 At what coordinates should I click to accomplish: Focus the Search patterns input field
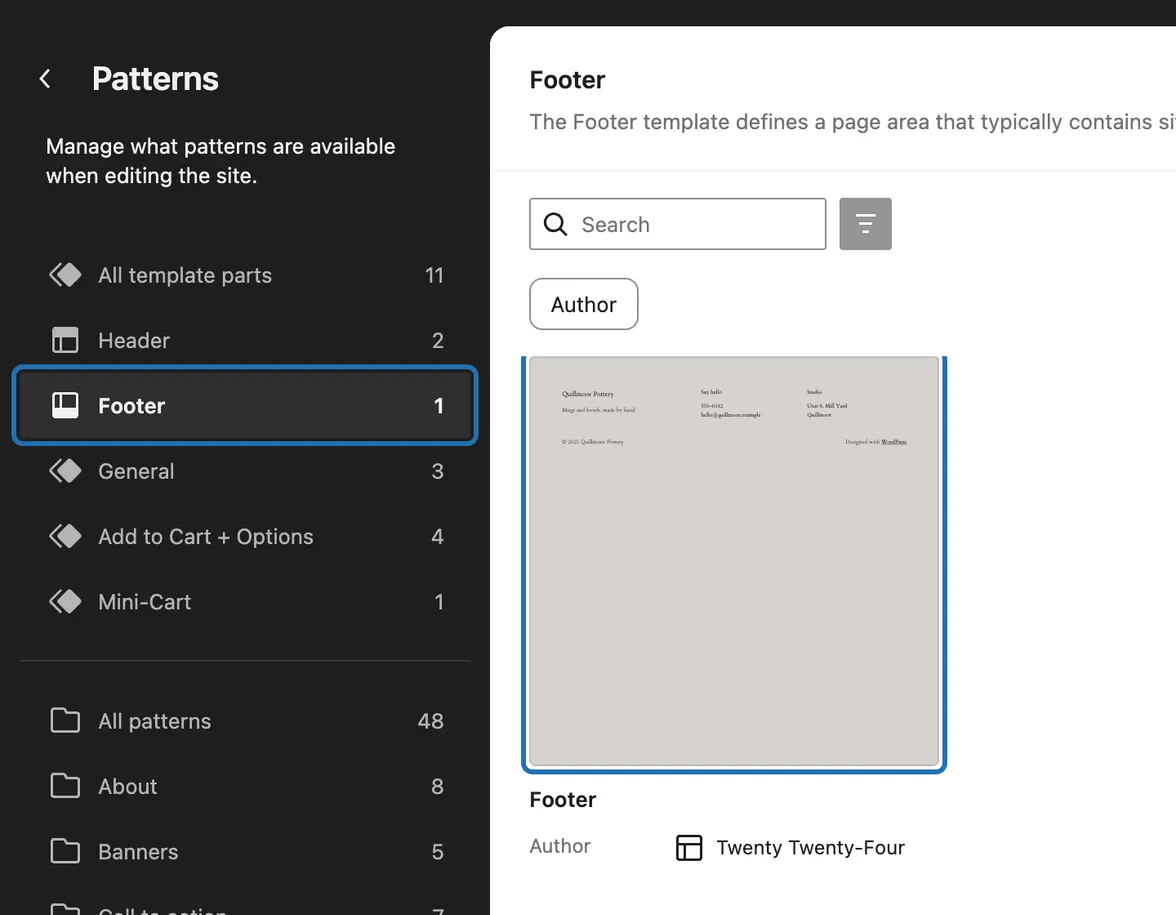(677, 224)
